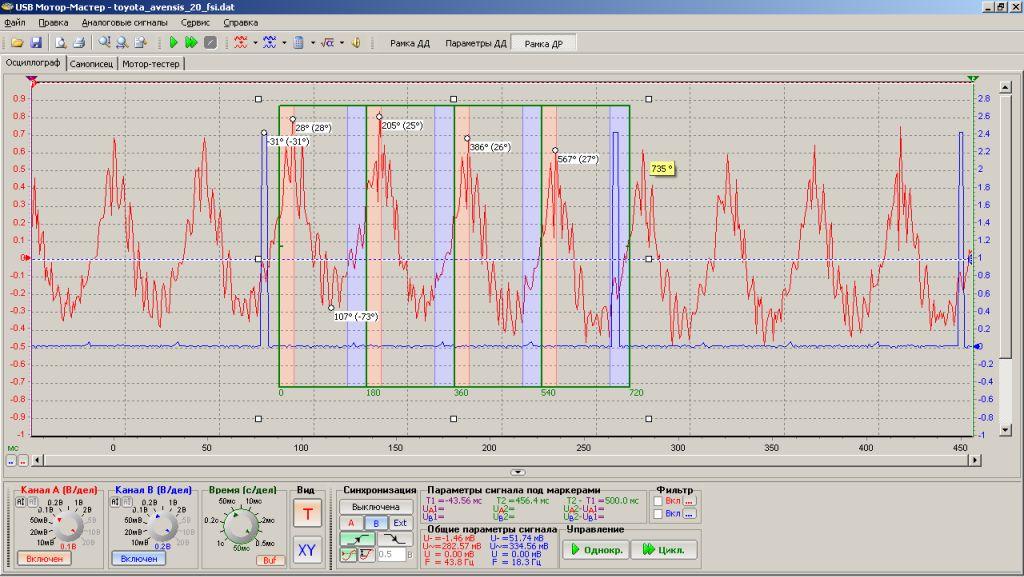1024x577 pixels.
Task: Click the green double-arrow cyclic run icon
Action: pos(191,43)
